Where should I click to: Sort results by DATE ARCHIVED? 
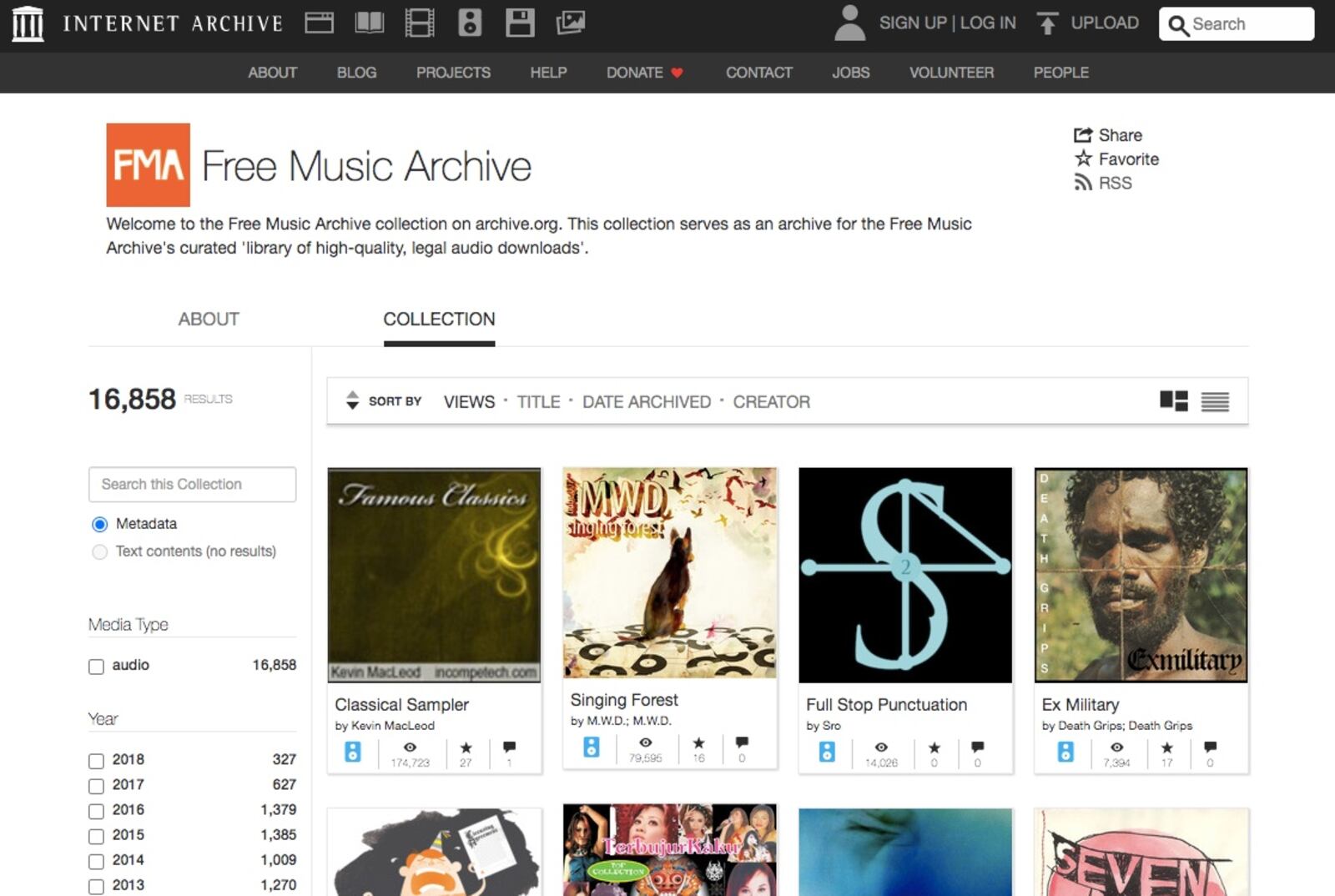tap(647, 402)
